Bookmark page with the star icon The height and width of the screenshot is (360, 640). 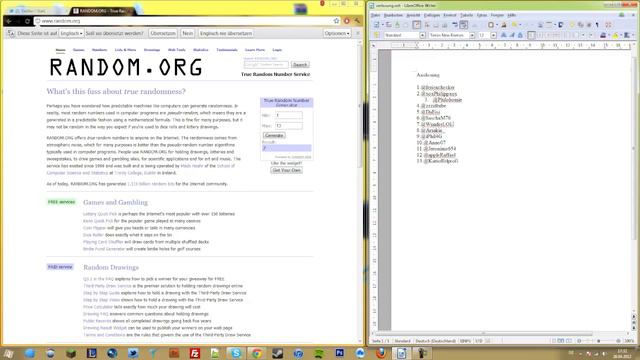click(x=336, y=21)
